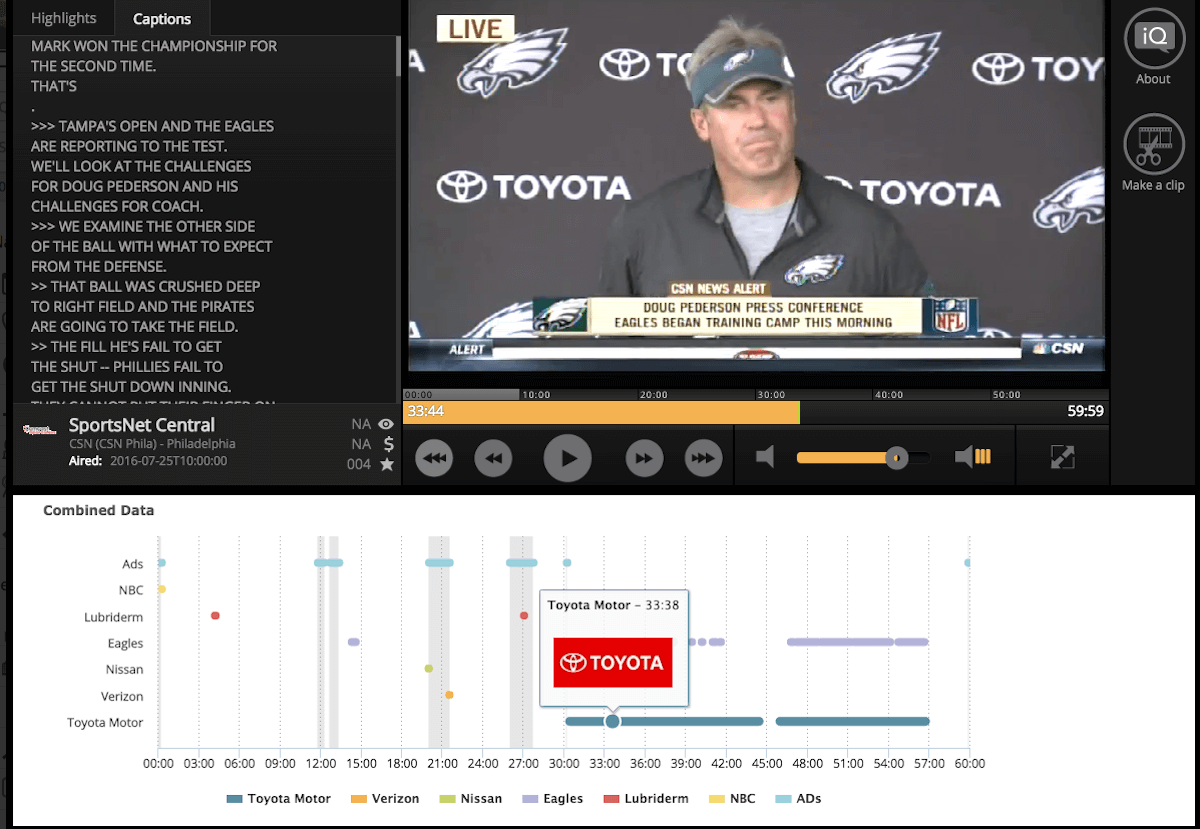Rewind with the double-arrow back button
Image resolution: width=1200 pixels, height=829 pixels.
(493, 458)
